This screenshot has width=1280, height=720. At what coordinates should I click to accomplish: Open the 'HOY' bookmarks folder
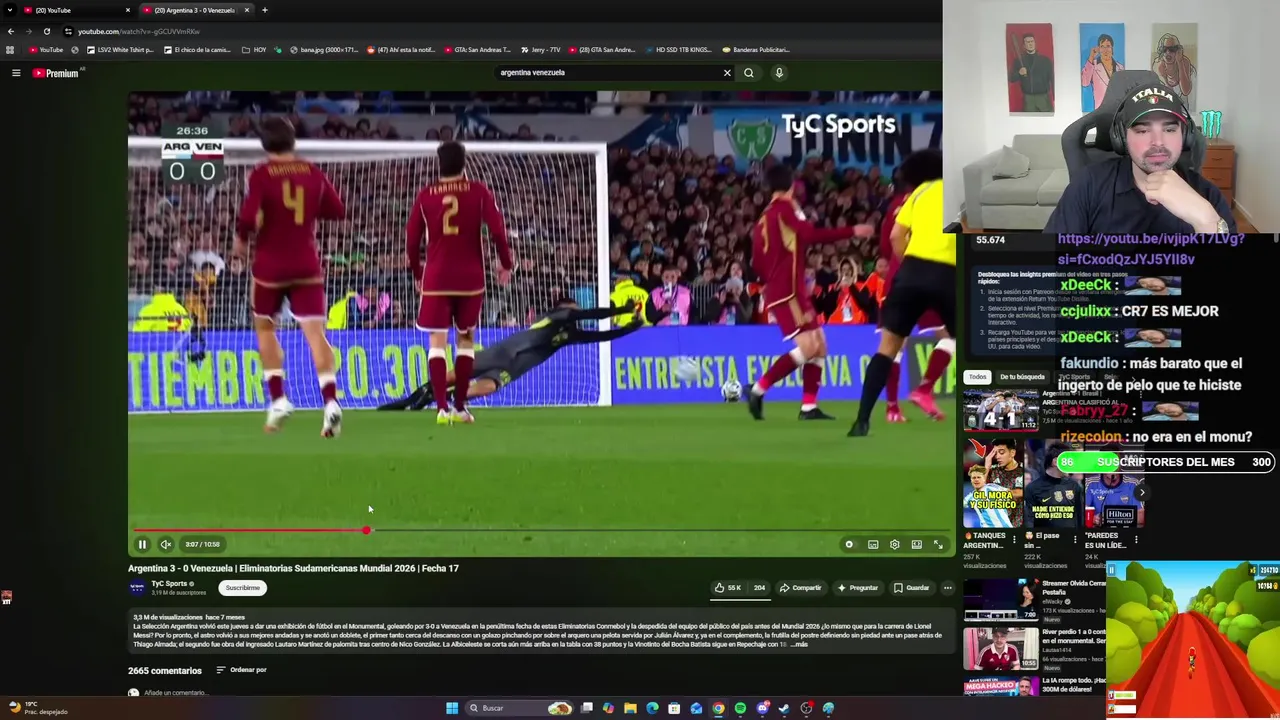(x=254, y=50)
